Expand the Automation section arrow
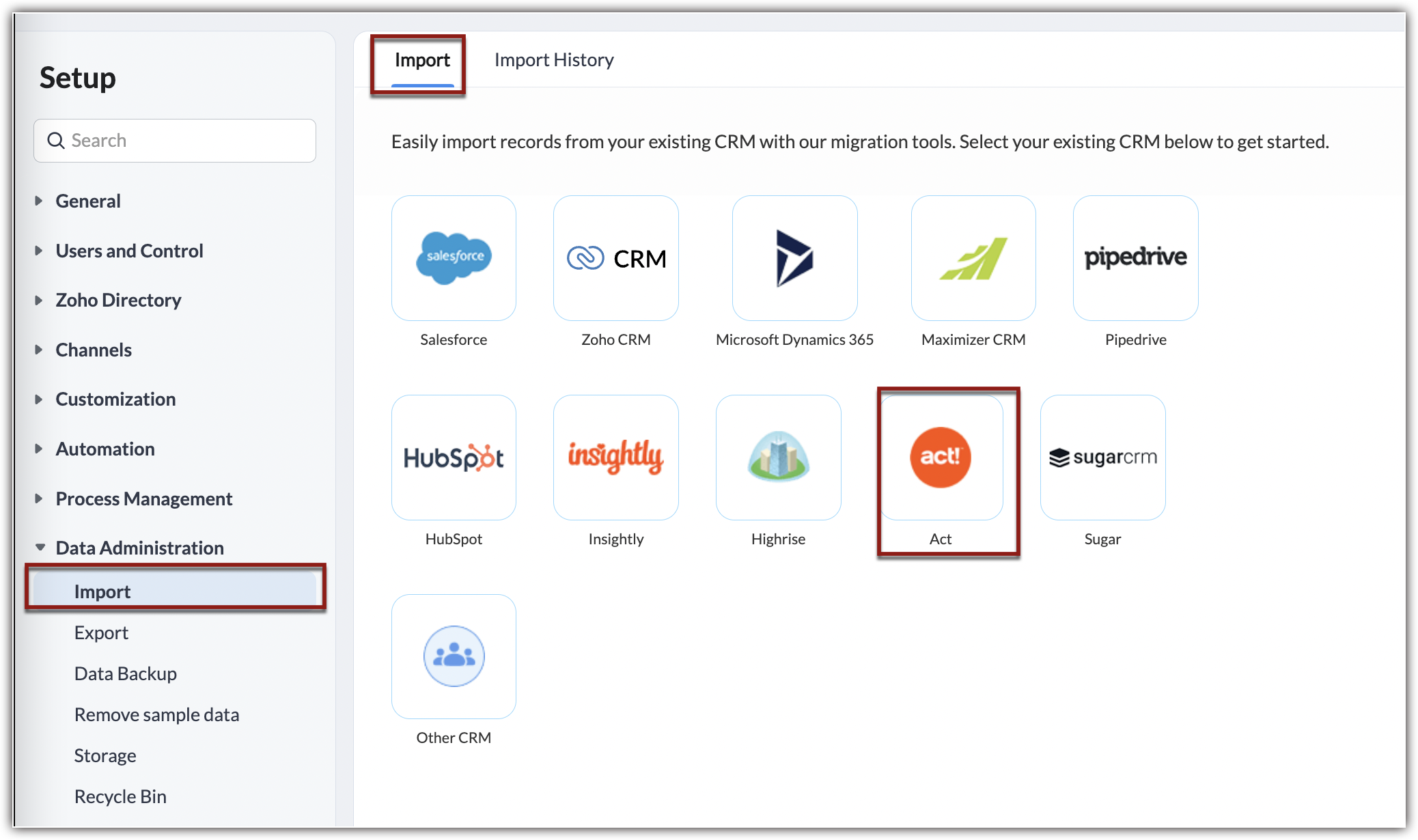 [x=39, y=449]
